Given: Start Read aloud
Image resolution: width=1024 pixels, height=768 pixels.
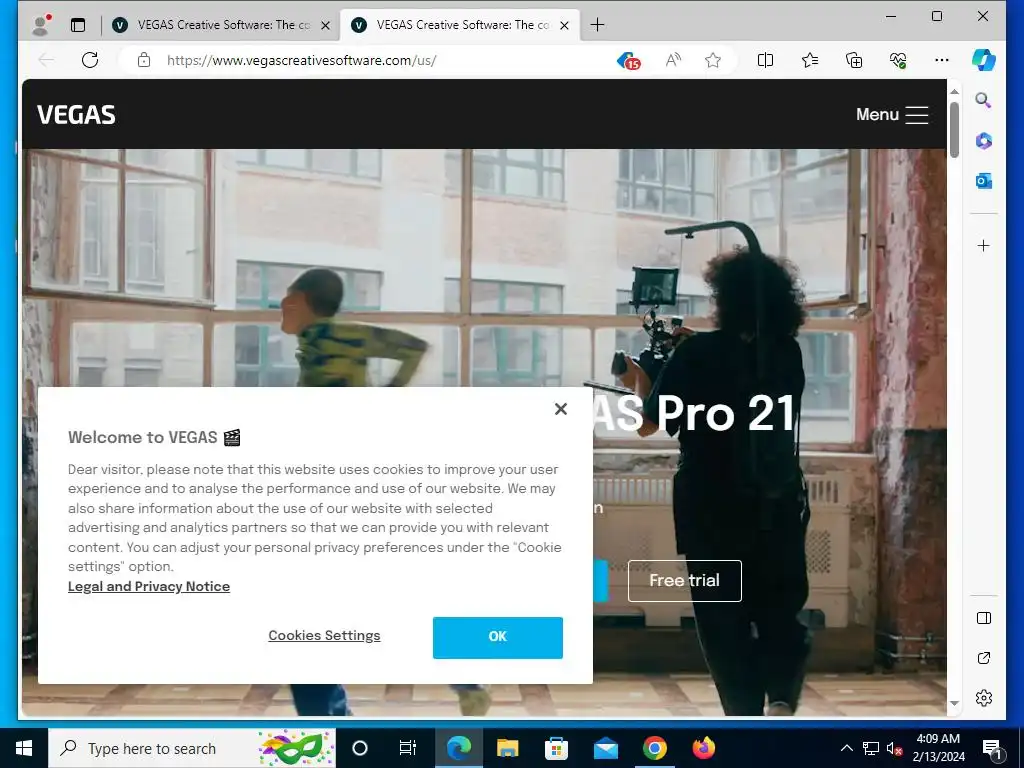Looking at the screenshot, I should [x=673, y=60].
